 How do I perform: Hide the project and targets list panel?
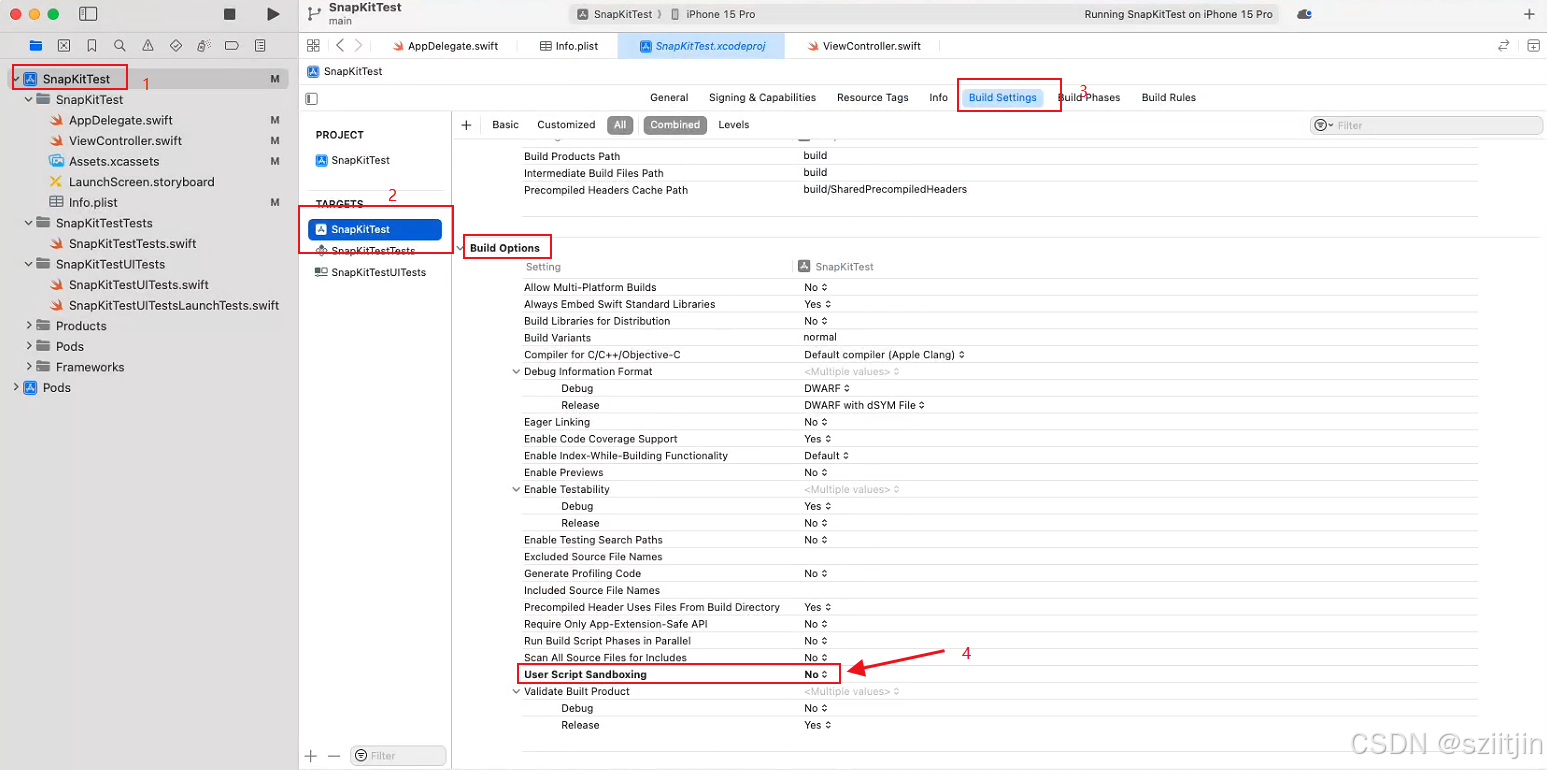coord(312,98)
